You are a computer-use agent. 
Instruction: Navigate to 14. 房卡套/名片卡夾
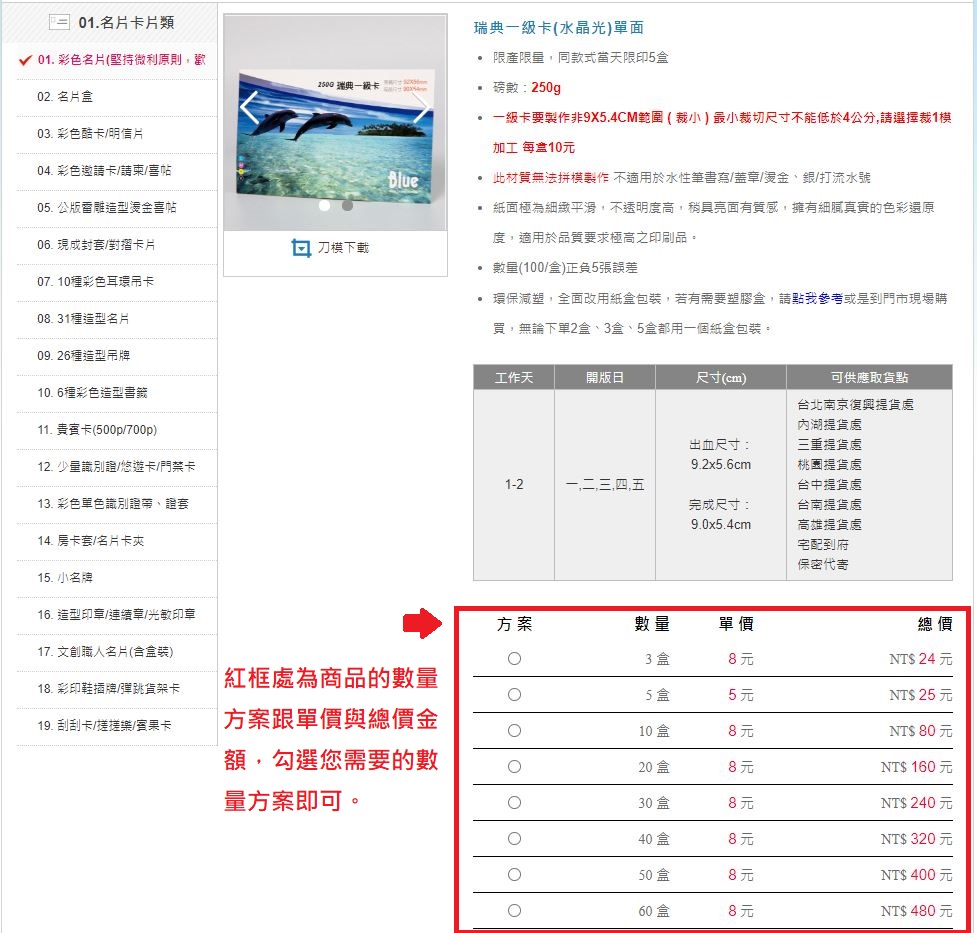[x=90, y=540]
